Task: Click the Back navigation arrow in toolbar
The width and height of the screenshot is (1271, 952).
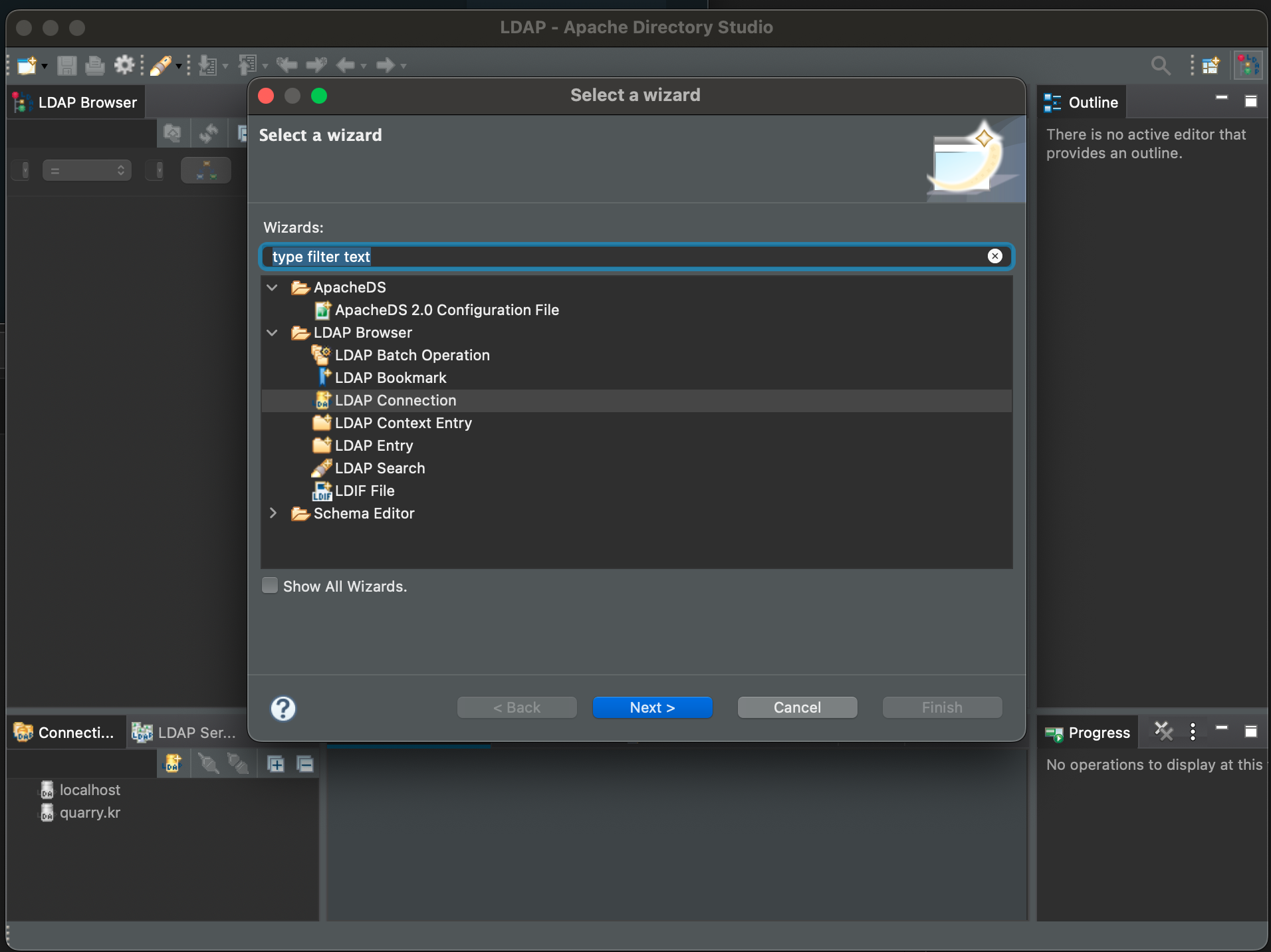Action: pos(346,65)
